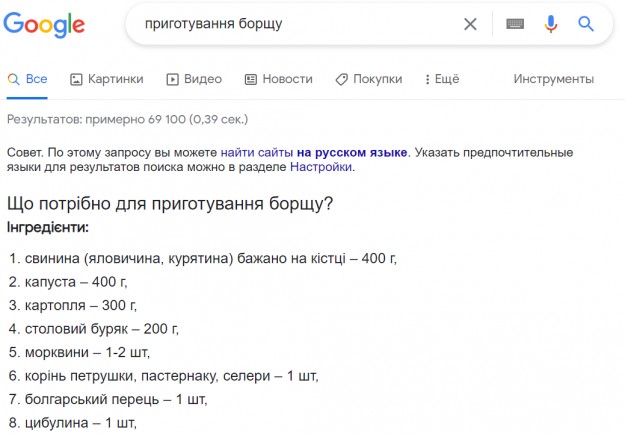625x436 pixels.
Task: Open the Настройки settings link
Action: pyautogui.click(x=321, y=167)
